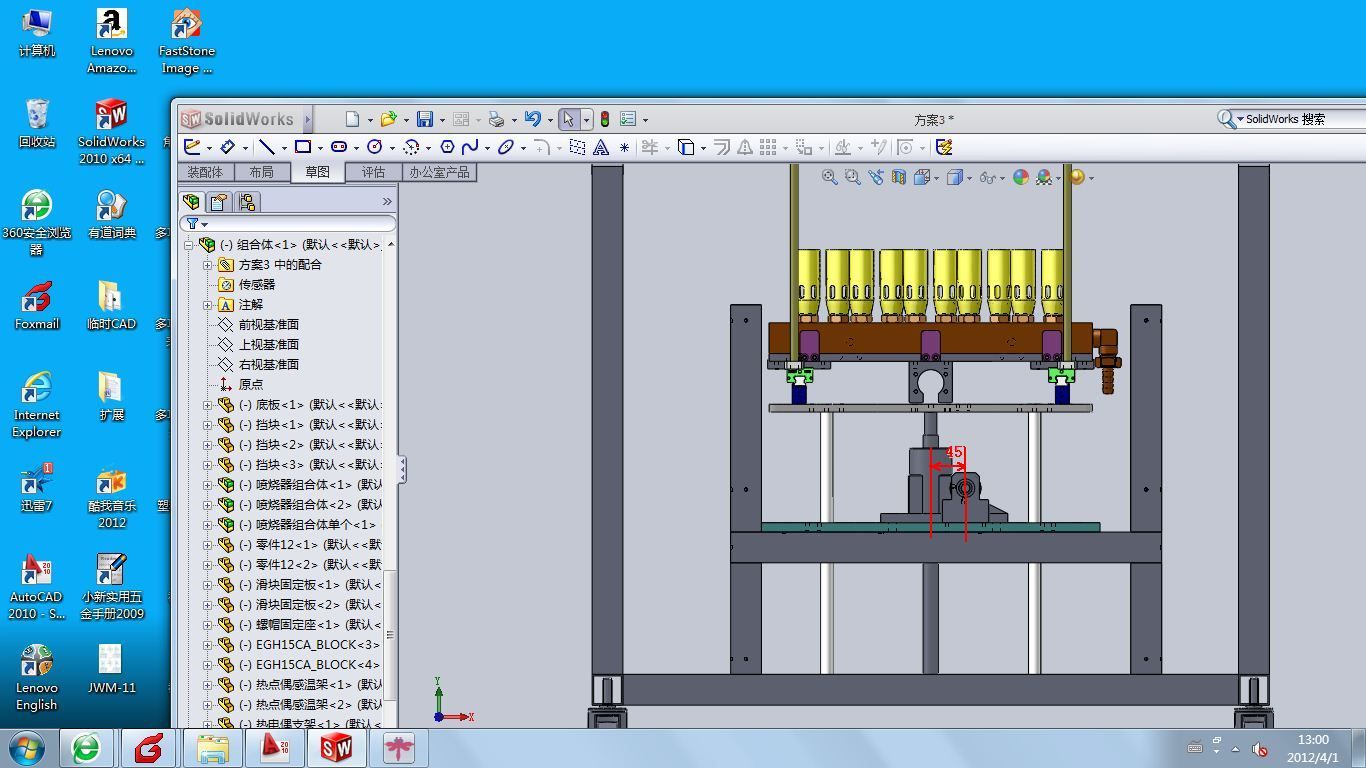Select 上视基准面 in the tree
This screenshot has width=1366, height=768.
pyautogui.click(x=268, y=345)
